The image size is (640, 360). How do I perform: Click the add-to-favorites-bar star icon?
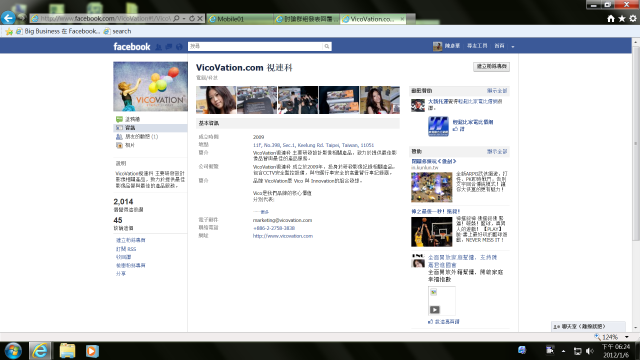(x=9, y=31)
